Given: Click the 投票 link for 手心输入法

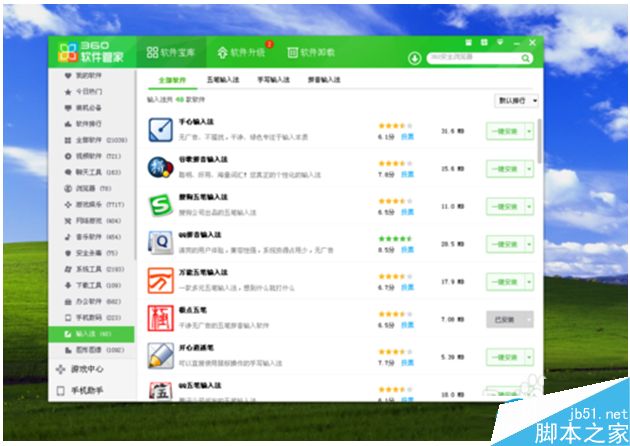Looking at the screenshot, I should pyautogui.click(x=407, y=137).
